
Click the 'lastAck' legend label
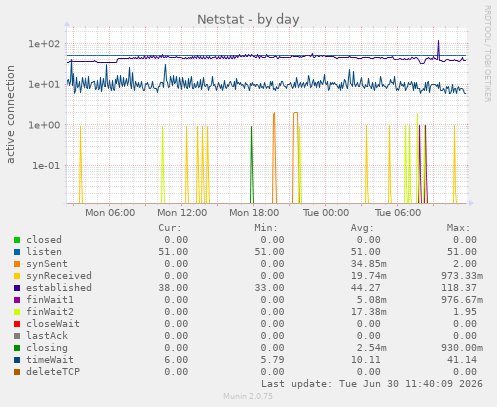pyautogui.click(x=47, y=336)
